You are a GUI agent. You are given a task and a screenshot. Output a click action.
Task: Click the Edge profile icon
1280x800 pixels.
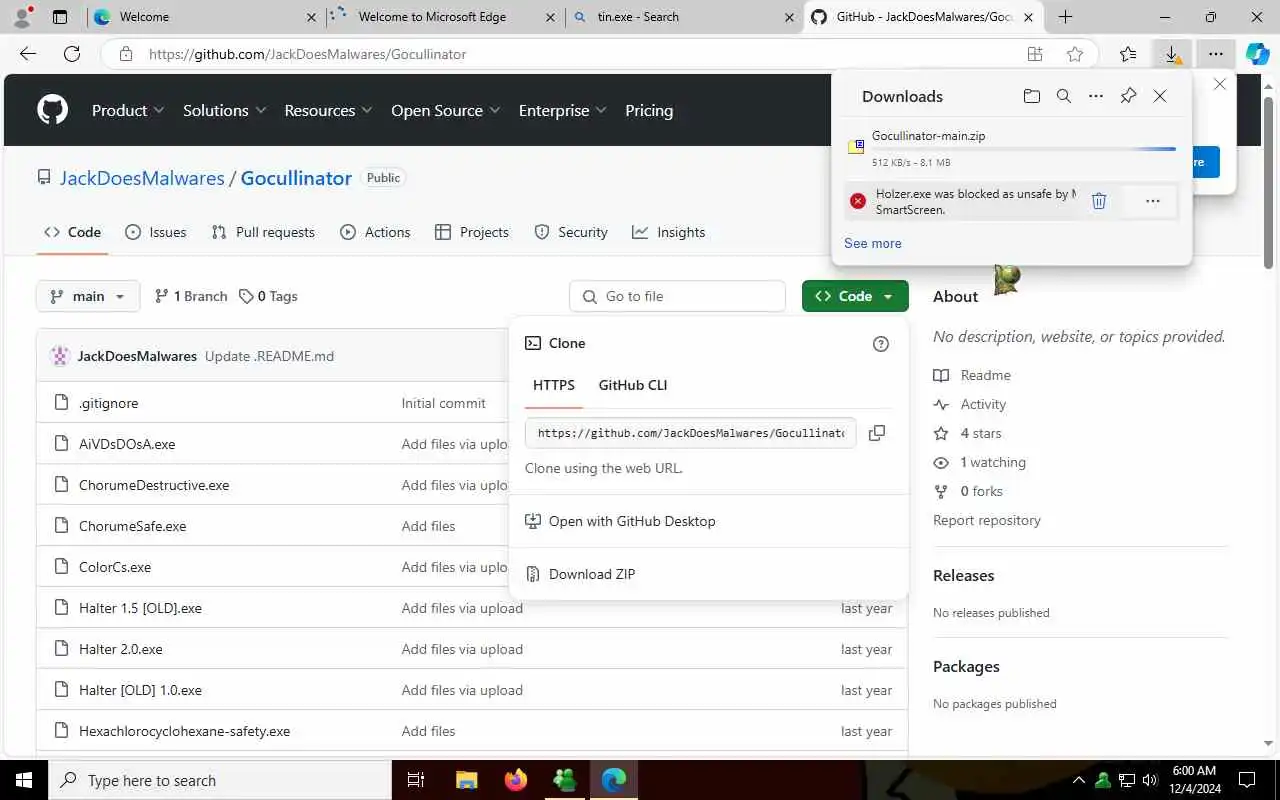pos(22,17)
